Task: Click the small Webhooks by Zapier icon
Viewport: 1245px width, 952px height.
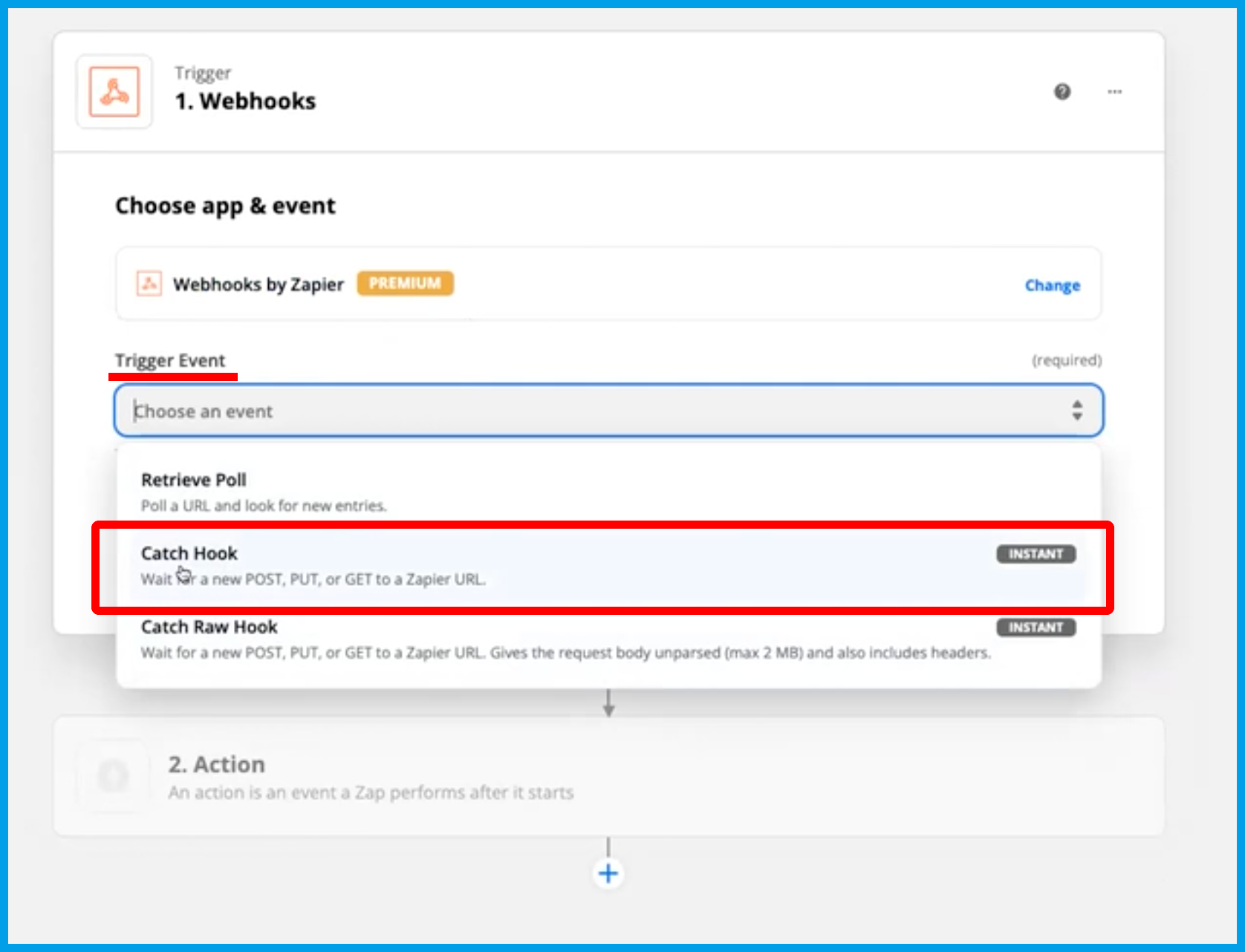Action: coord(149,284)
